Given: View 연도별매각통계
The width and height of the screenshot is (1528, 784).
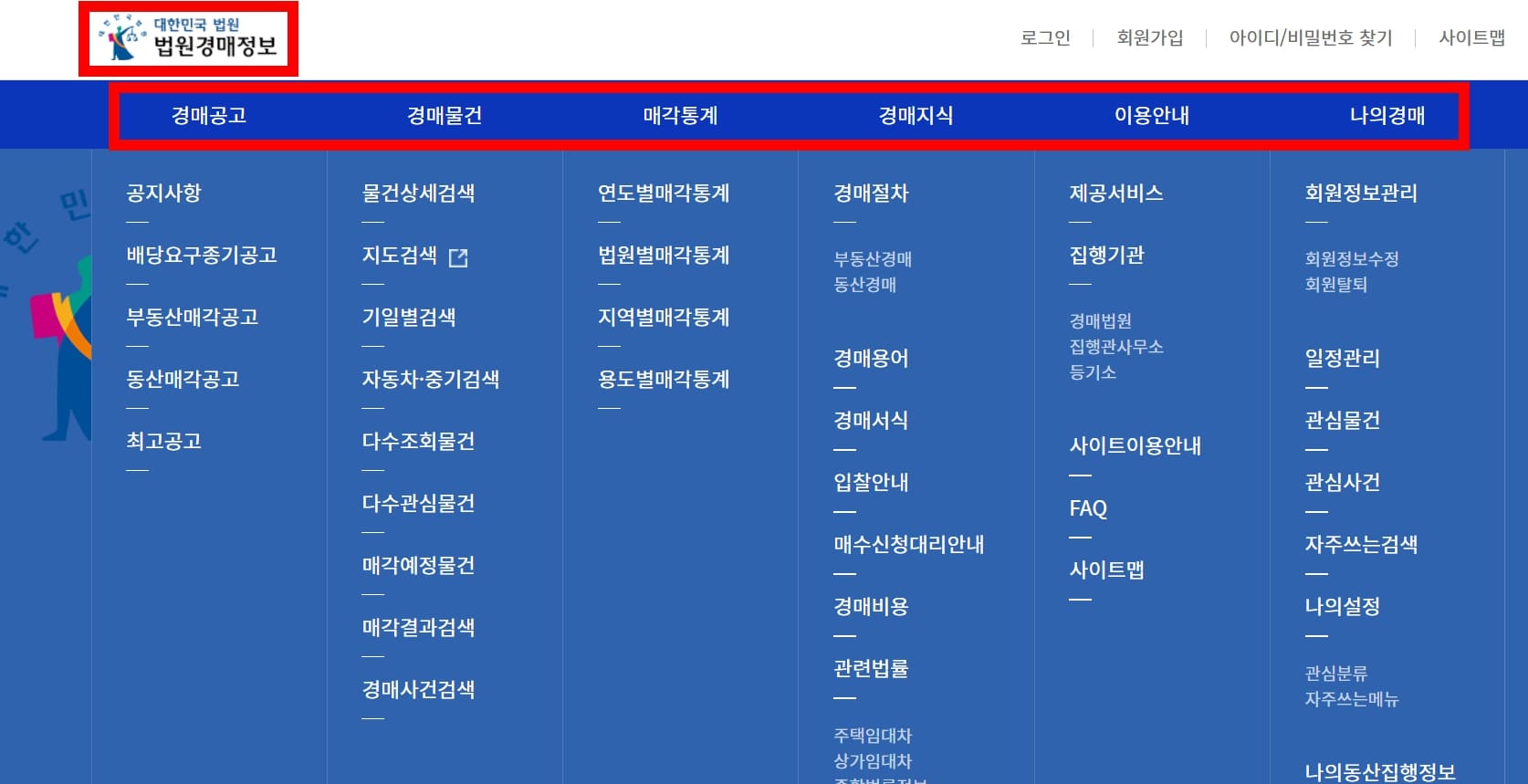Looking at the screenshot, I should (664, 193).
